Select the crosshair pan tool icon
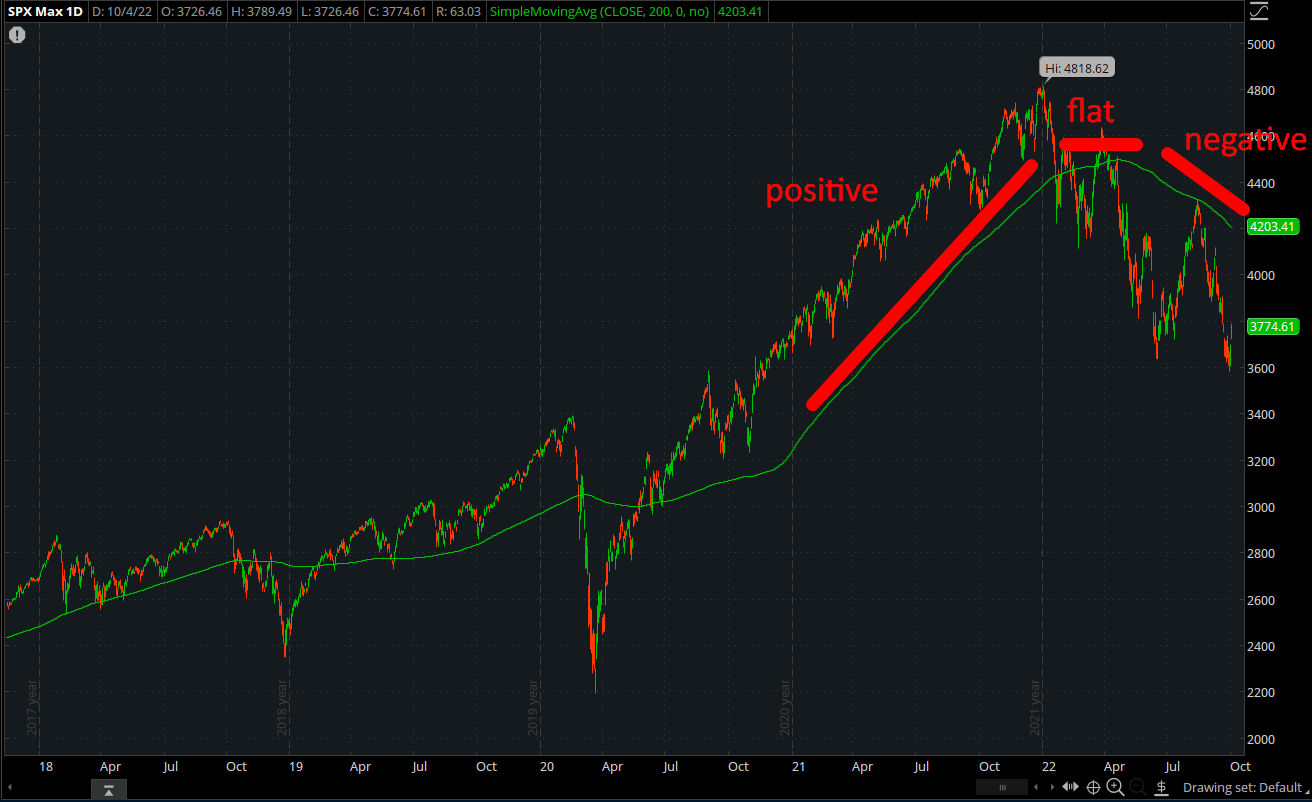Viewport: 1312px width, 802px height. 1093,788
